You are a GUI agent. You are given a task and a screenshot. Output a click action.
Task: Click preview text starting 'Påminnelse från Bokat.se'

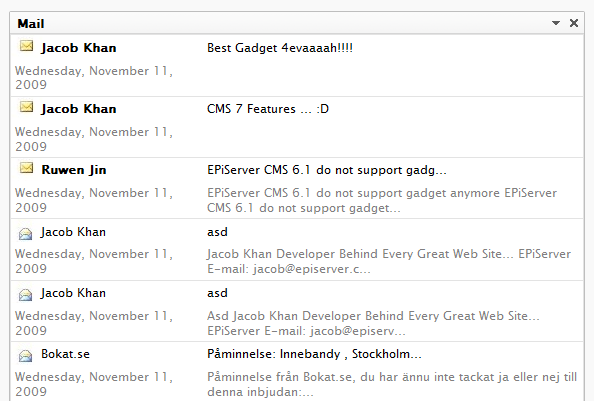(392, 384)
